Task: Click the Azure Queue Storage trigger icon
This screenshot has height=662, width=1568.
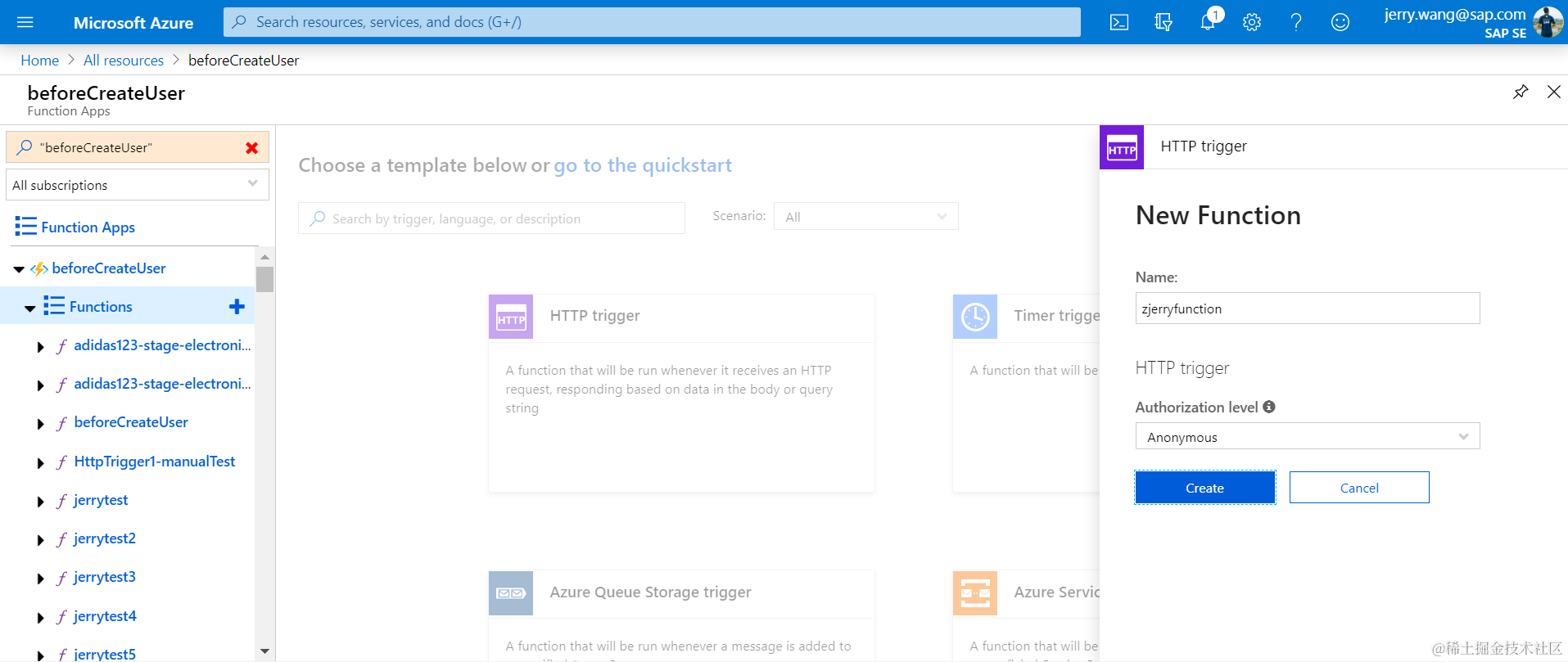Action: (511, 593)
